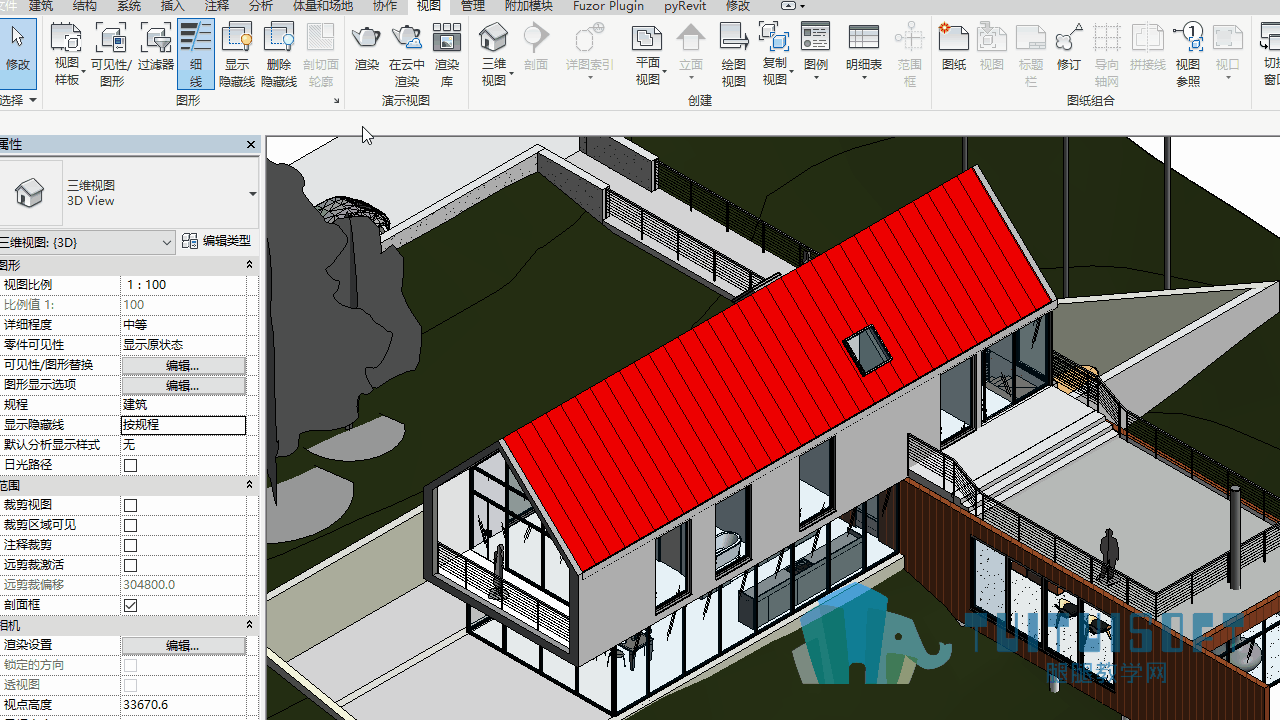Open the 三维视图 type selector dropdown
The image size is (1280, 720).
point(252,193)
